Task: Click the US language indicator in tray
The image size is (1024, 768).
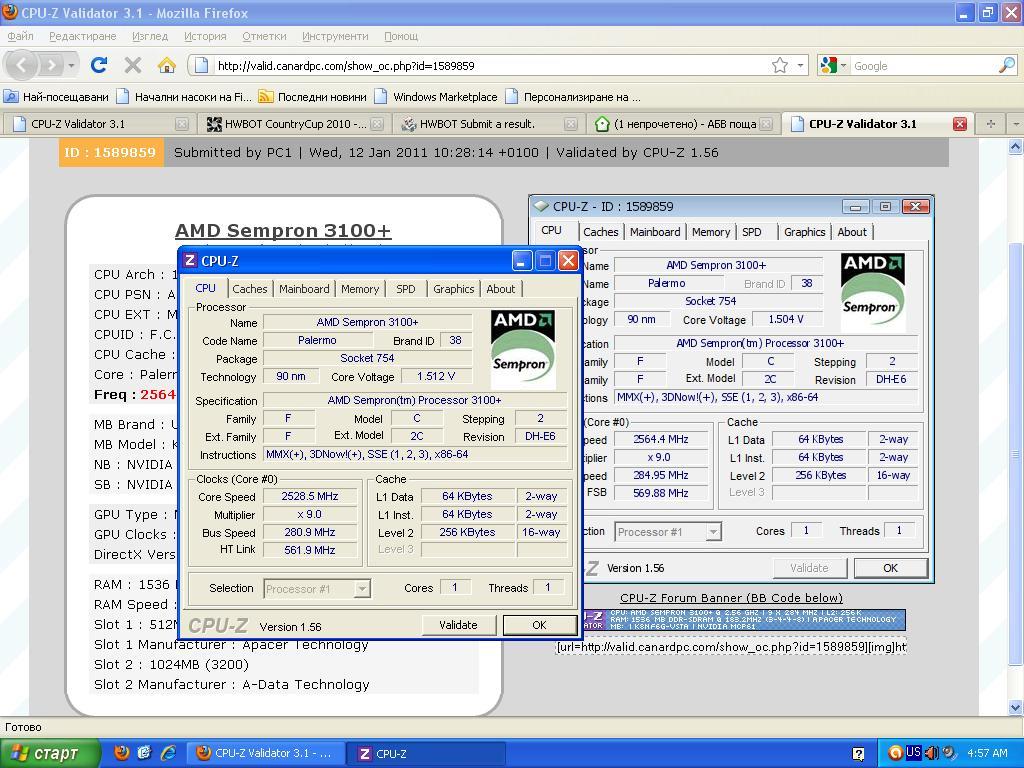Action: click(914, 752)
